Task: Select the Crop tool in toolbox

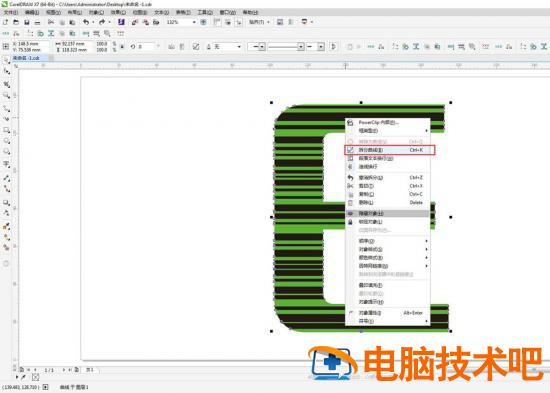Action: (x=6, y=84)
